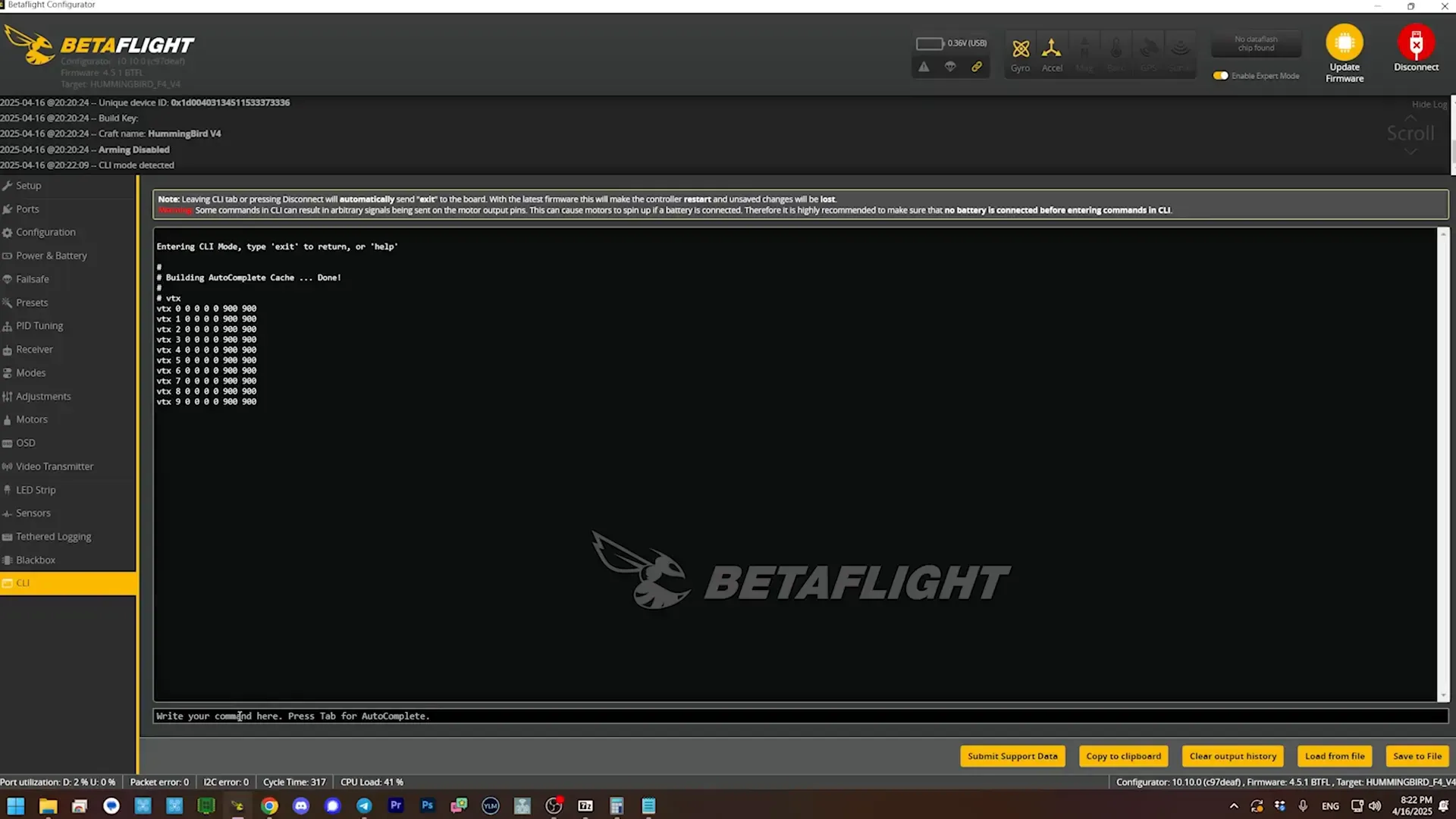This screenshot has height=819, width=1456.
Task: Click the Update Firmware chip icon
Action: [x=1345, y=42]
